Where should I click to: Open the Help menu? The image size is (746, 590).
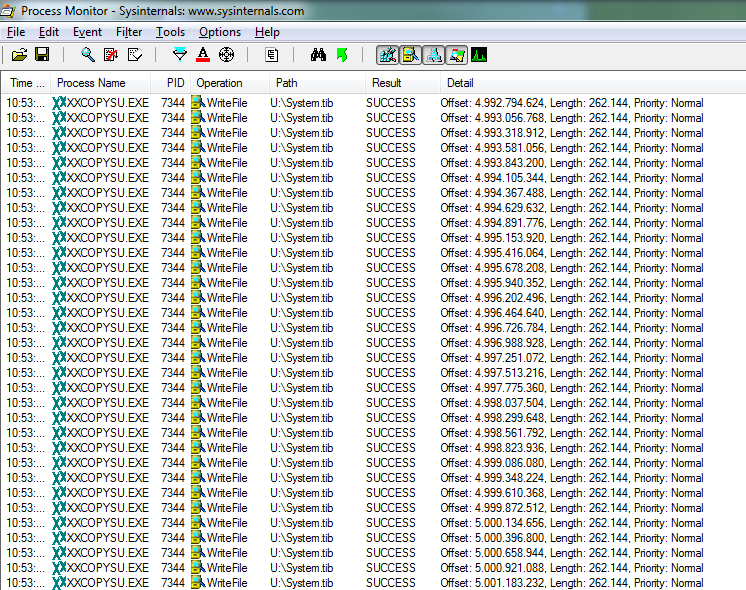pyautogui.click(x=267, y=32)
